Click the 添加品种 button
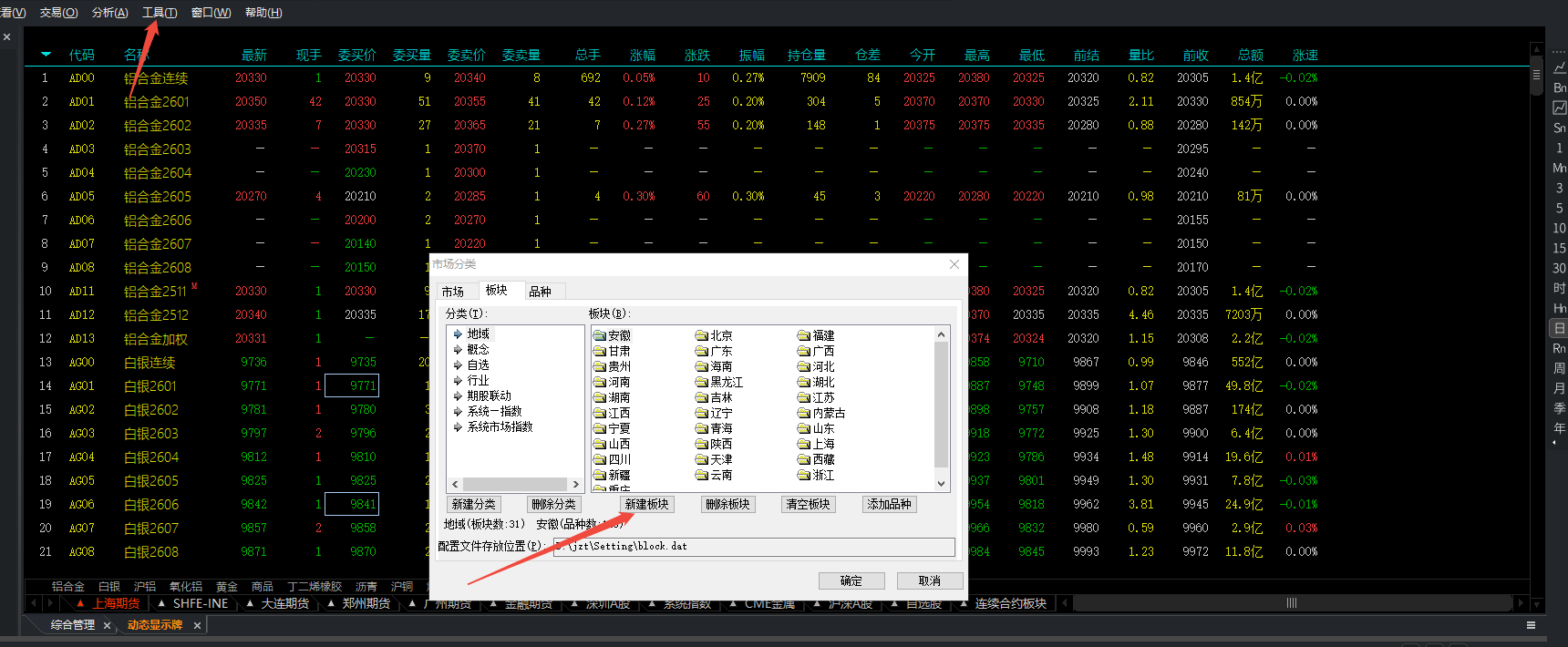This screenshot has width=1568, height=647. coord(890,504)
